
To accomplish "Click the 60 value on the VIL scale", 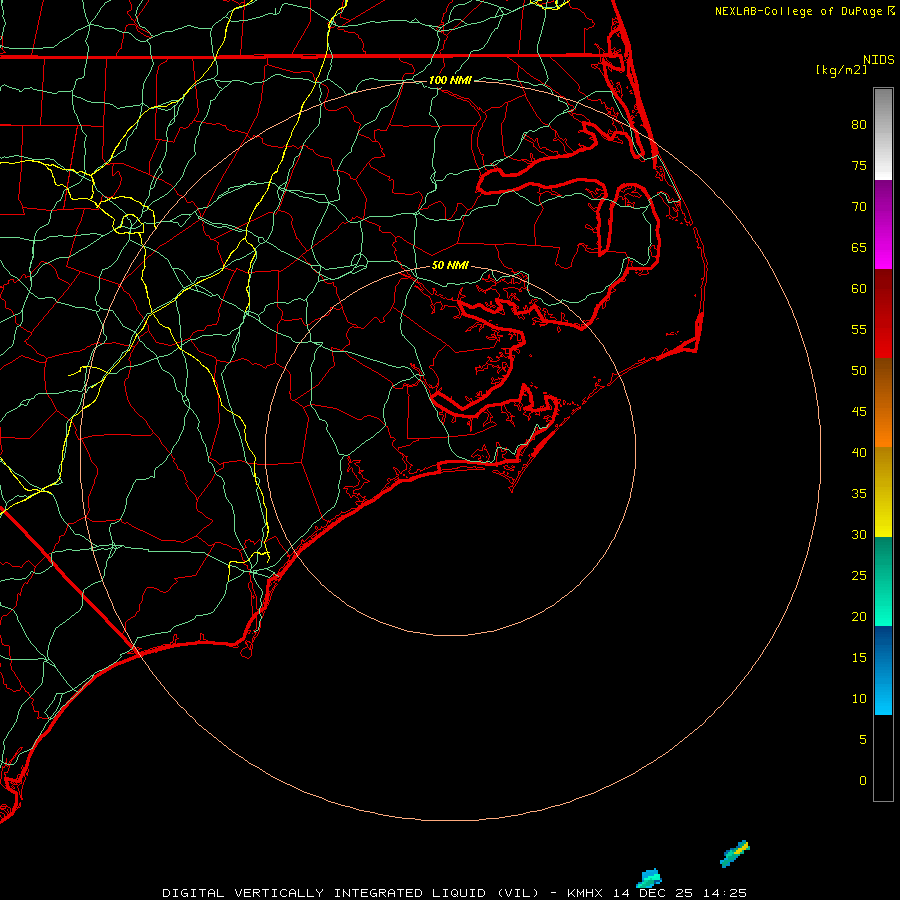I will click(859, 289).
